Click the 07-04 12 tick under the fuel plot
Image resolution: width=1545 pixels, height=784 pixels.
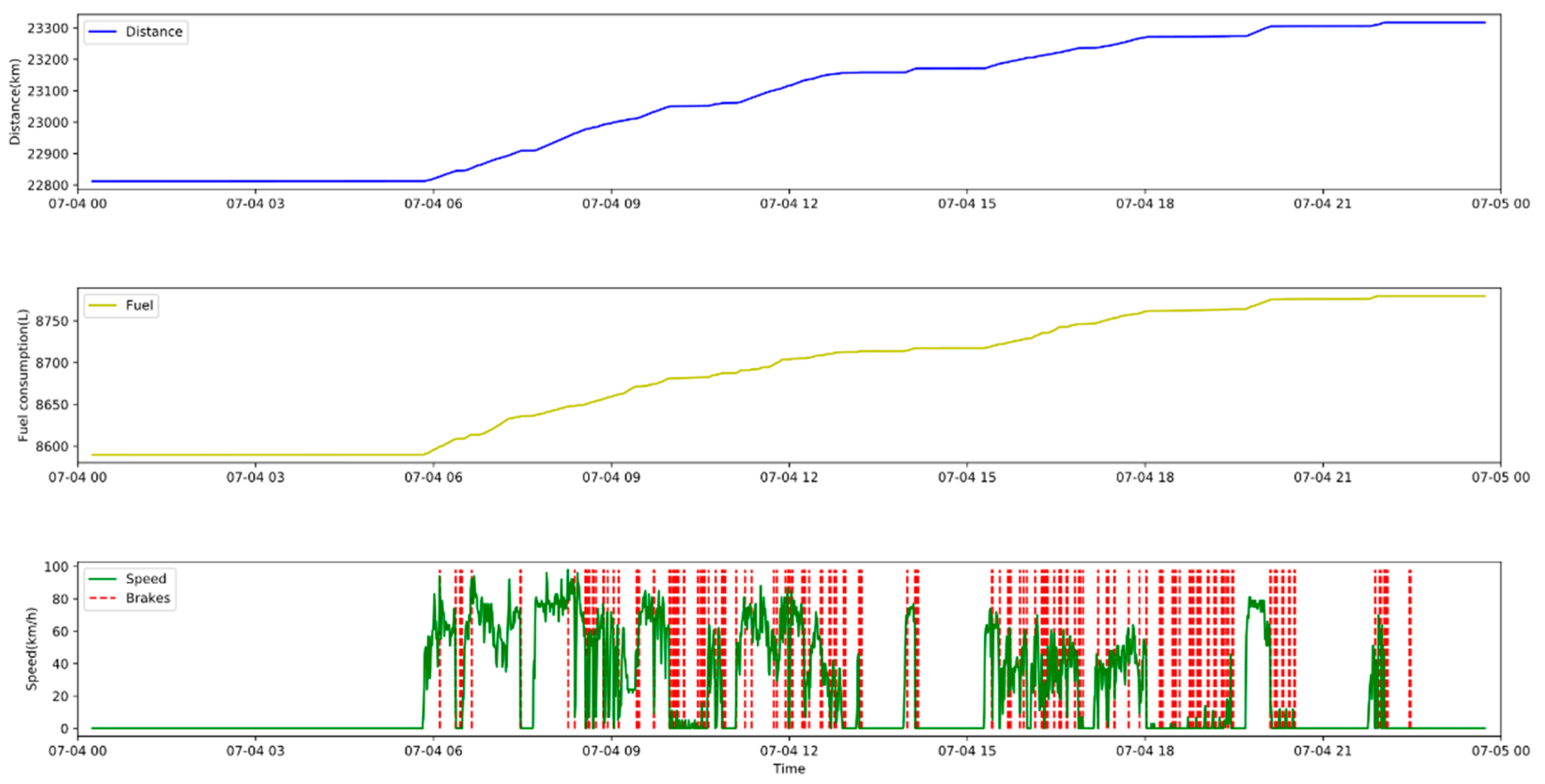click(789, 478)
